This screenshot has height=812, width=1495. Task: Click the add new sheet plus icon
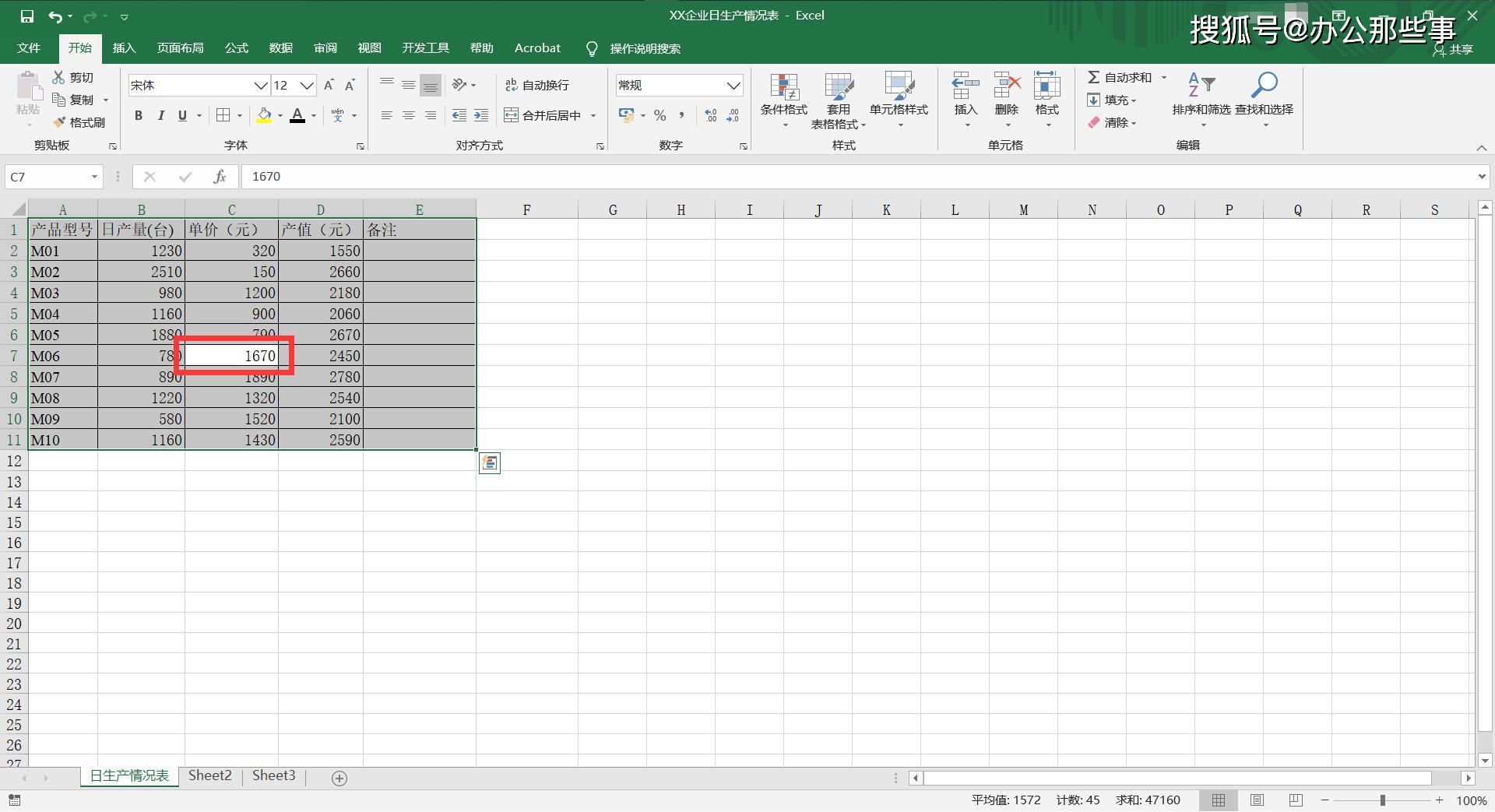tap(339, 778)
